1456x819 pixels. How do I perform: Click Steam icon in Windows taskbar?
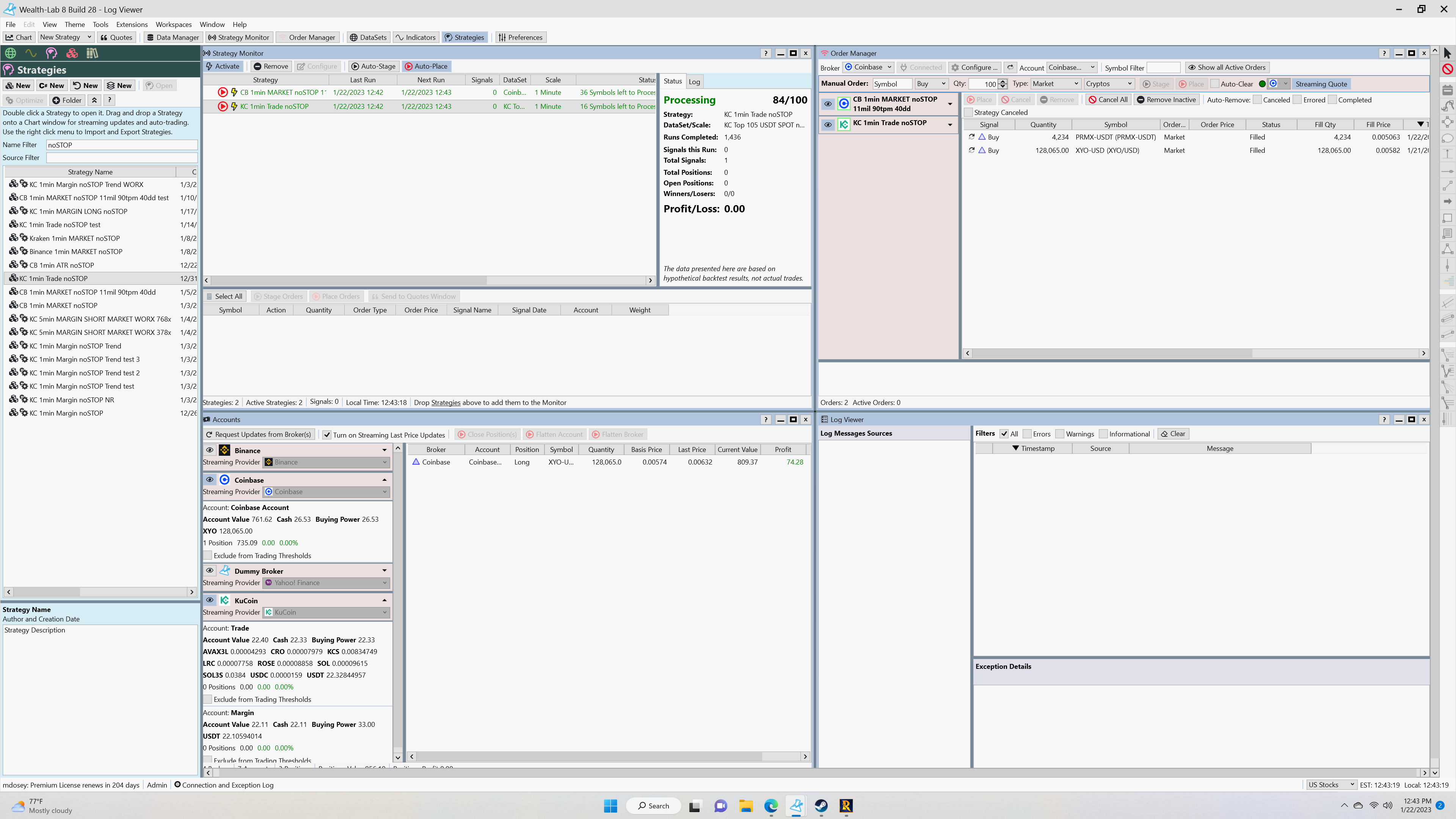pos(821,806)
